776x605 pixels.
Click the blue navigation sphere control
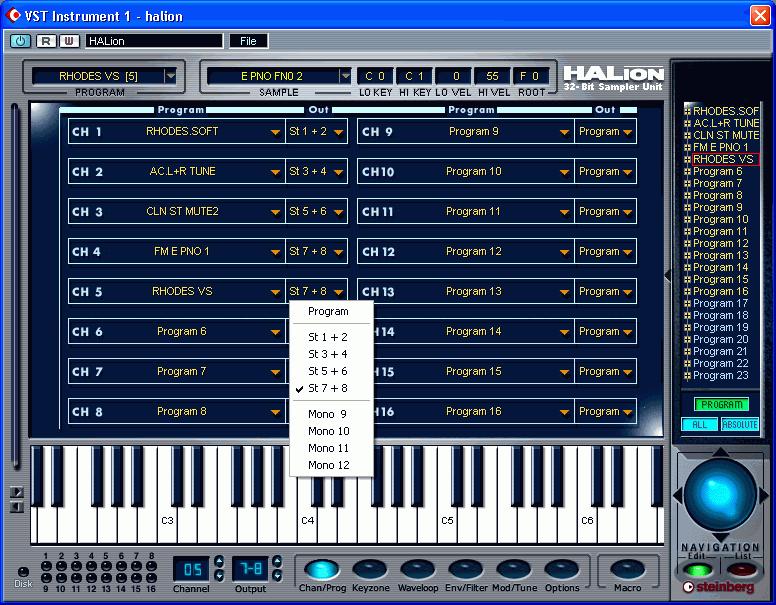click(721, 494)
